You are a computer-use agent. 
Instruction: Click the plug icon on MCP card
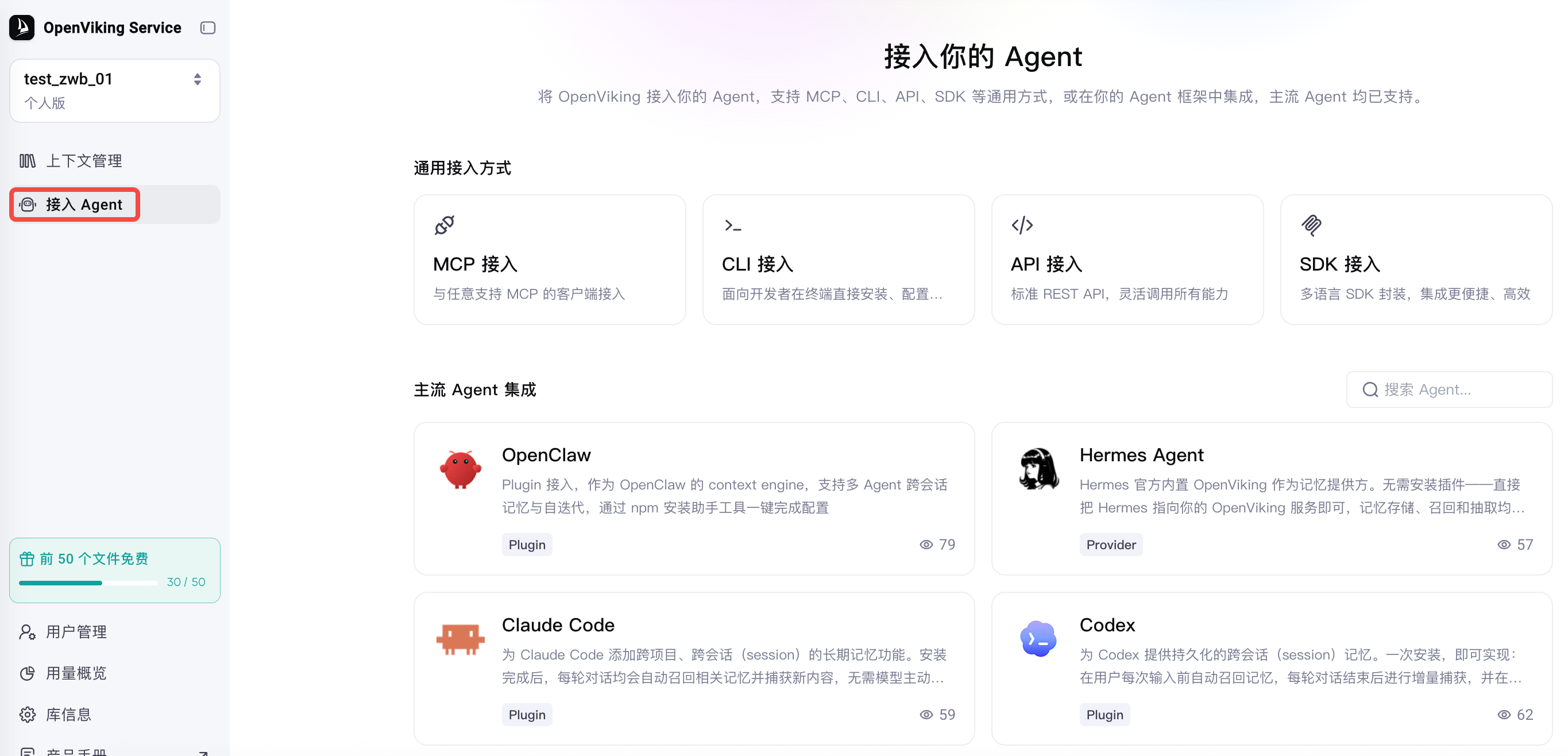tap(445, 225)
